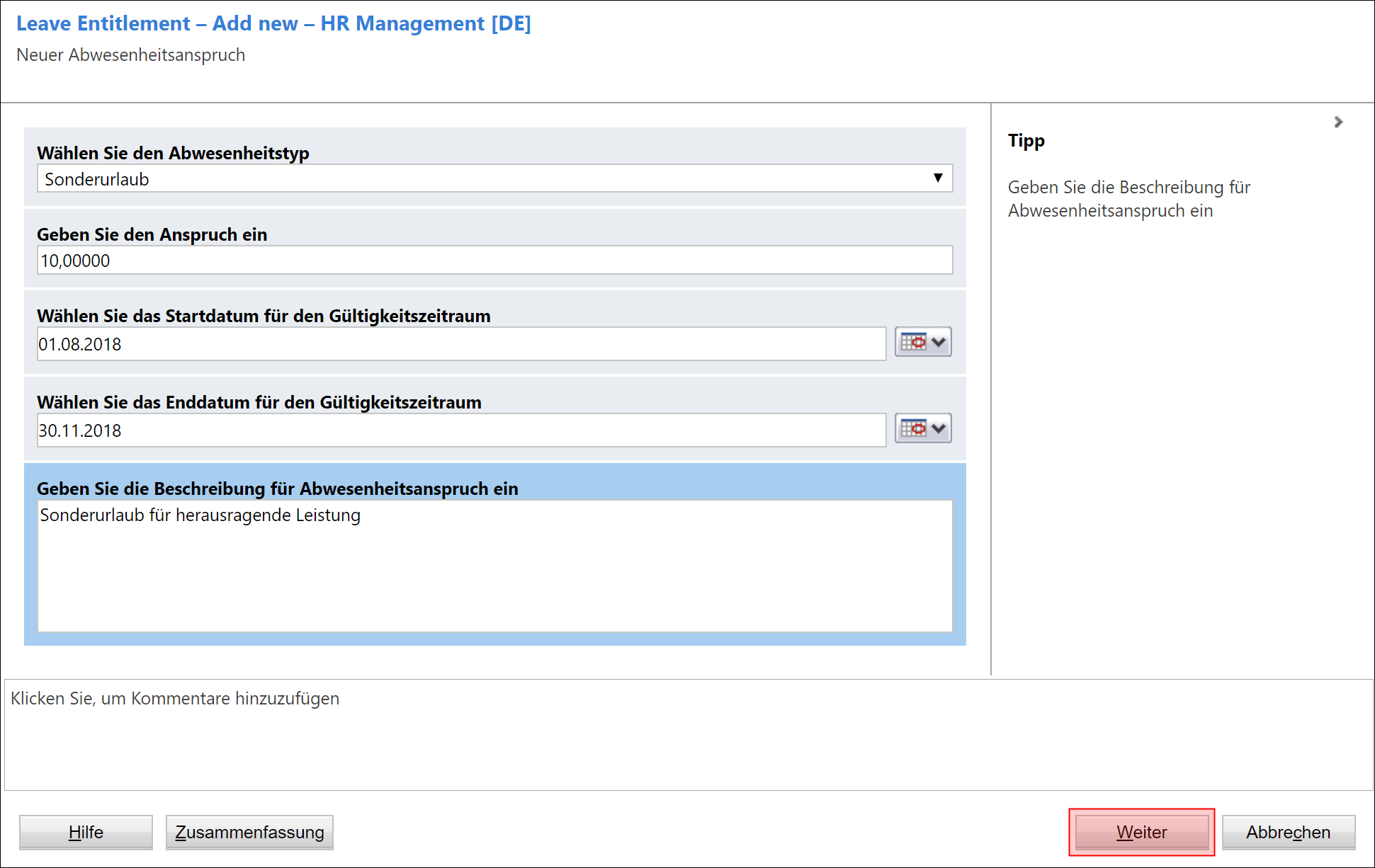
Task: Expand the Startdatum calendar dropdown arrow
Action: coord(939,343)
